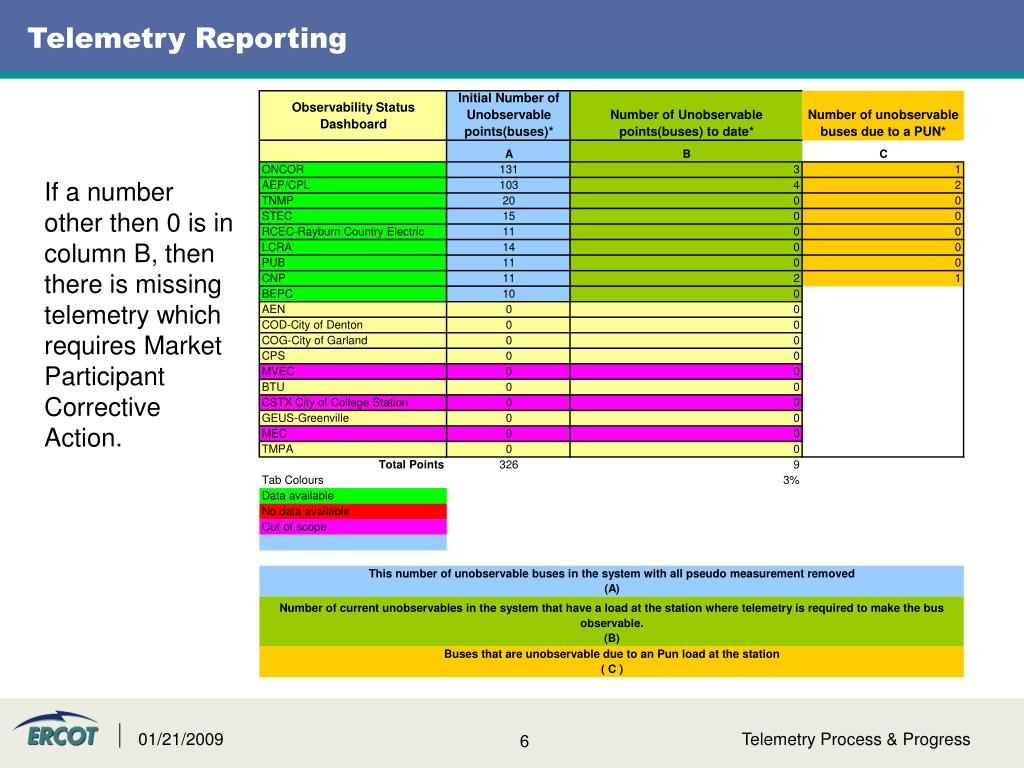Select the slide page number "6"

click(x=524, y=741)
